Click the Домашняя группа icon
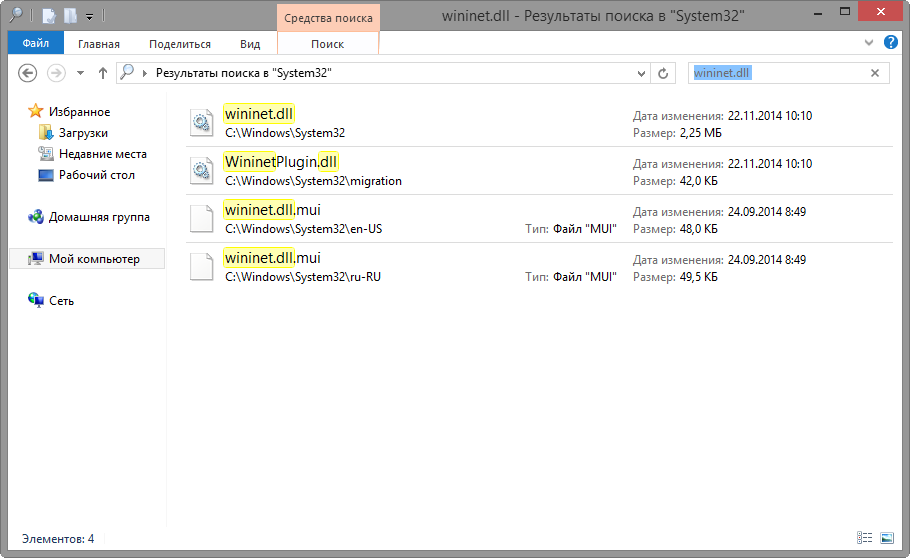The height and width of the screenshot is (558, 910). tap(36, 217)
